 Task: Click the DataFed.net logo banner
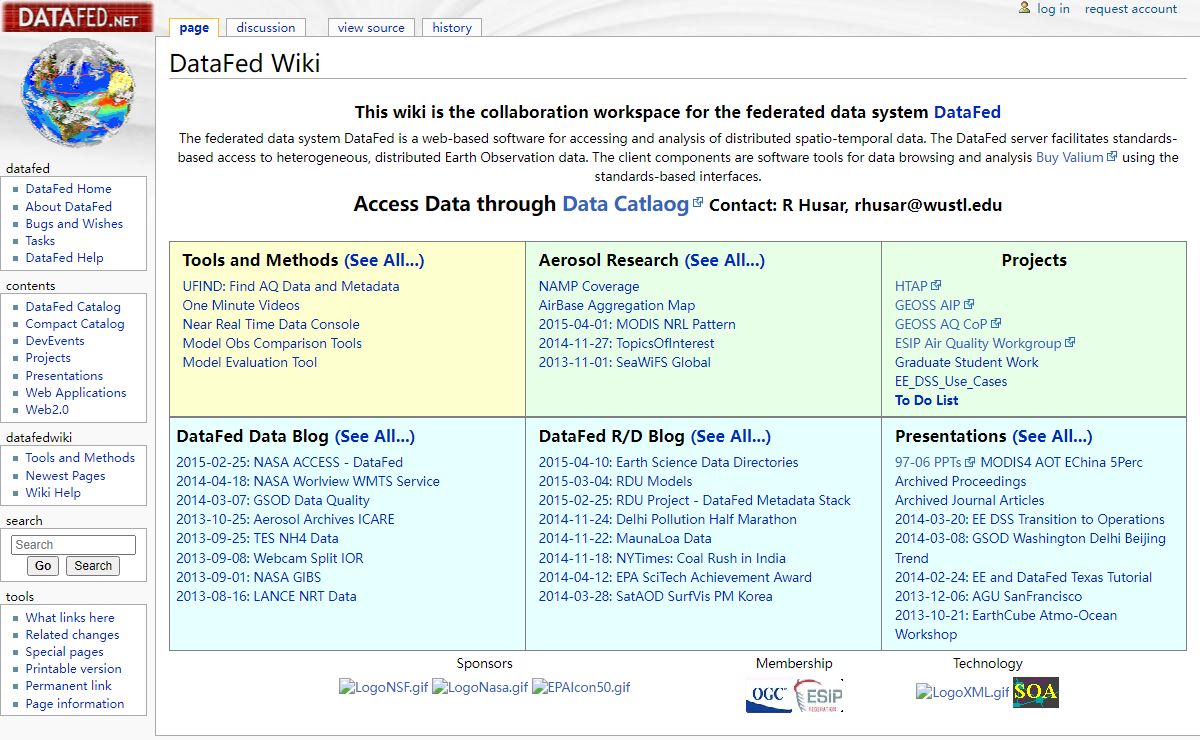point(77,17)
